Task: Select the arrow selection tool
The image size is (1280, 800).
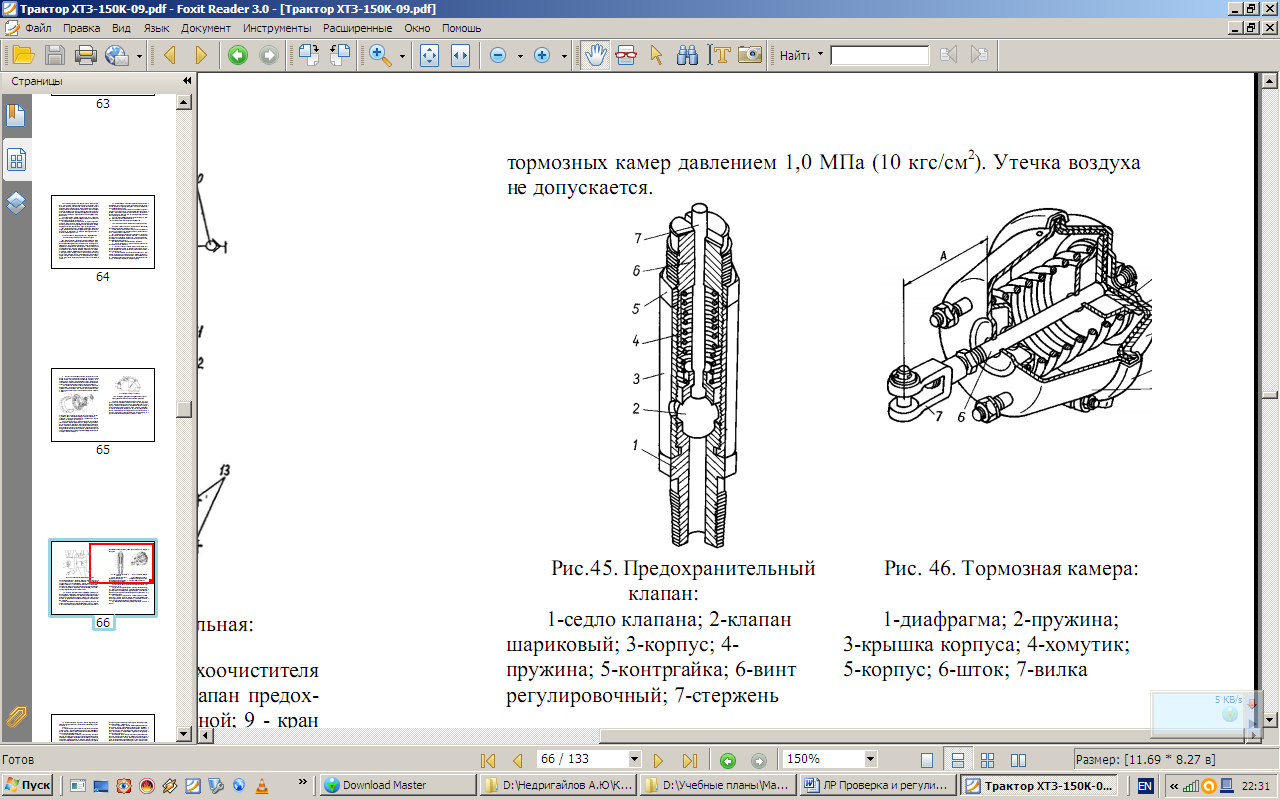Action: click(657, 55)
